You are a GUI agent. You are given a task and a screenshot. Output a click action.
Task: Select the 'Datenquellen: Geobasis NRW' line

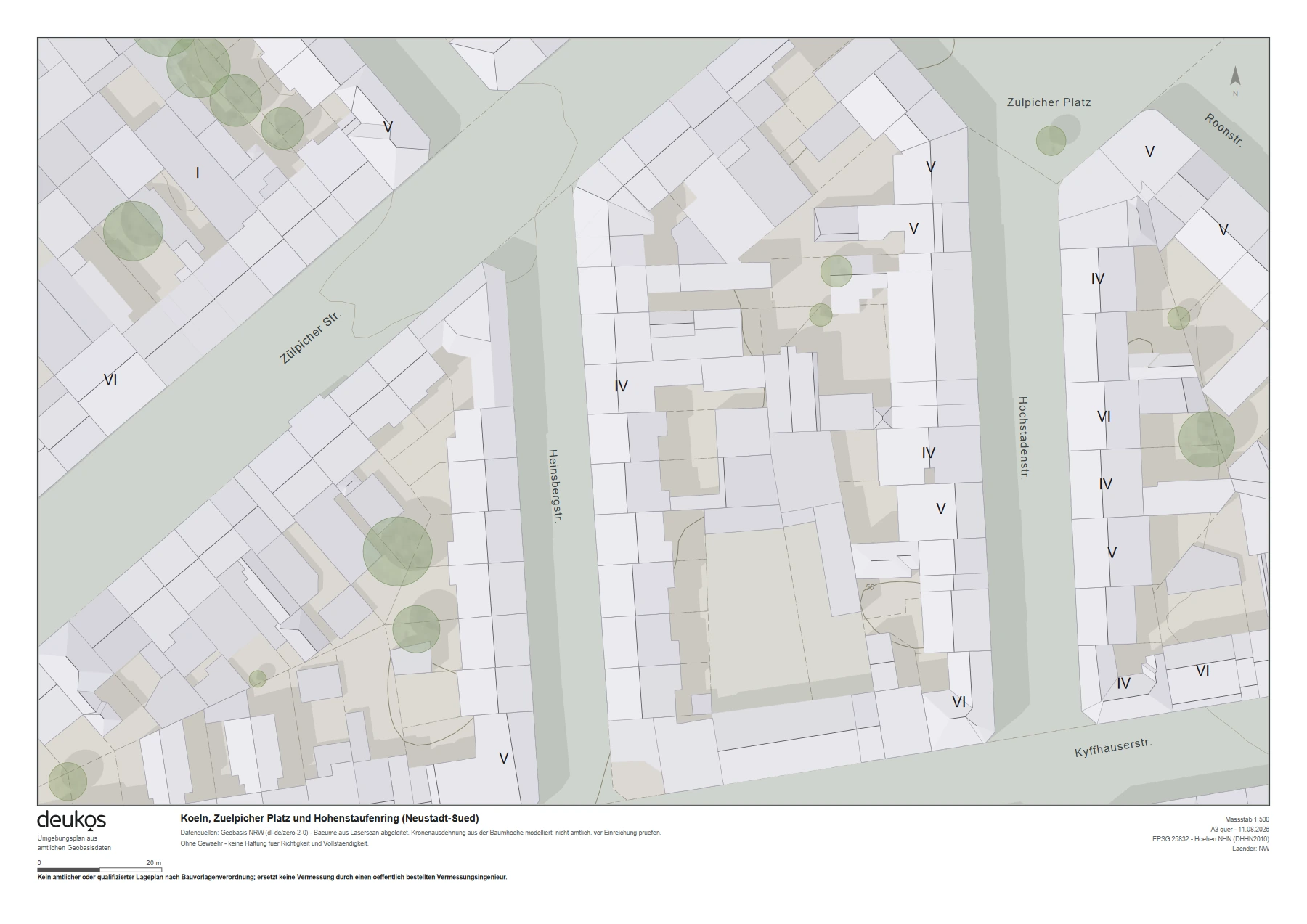pos(421,833)
